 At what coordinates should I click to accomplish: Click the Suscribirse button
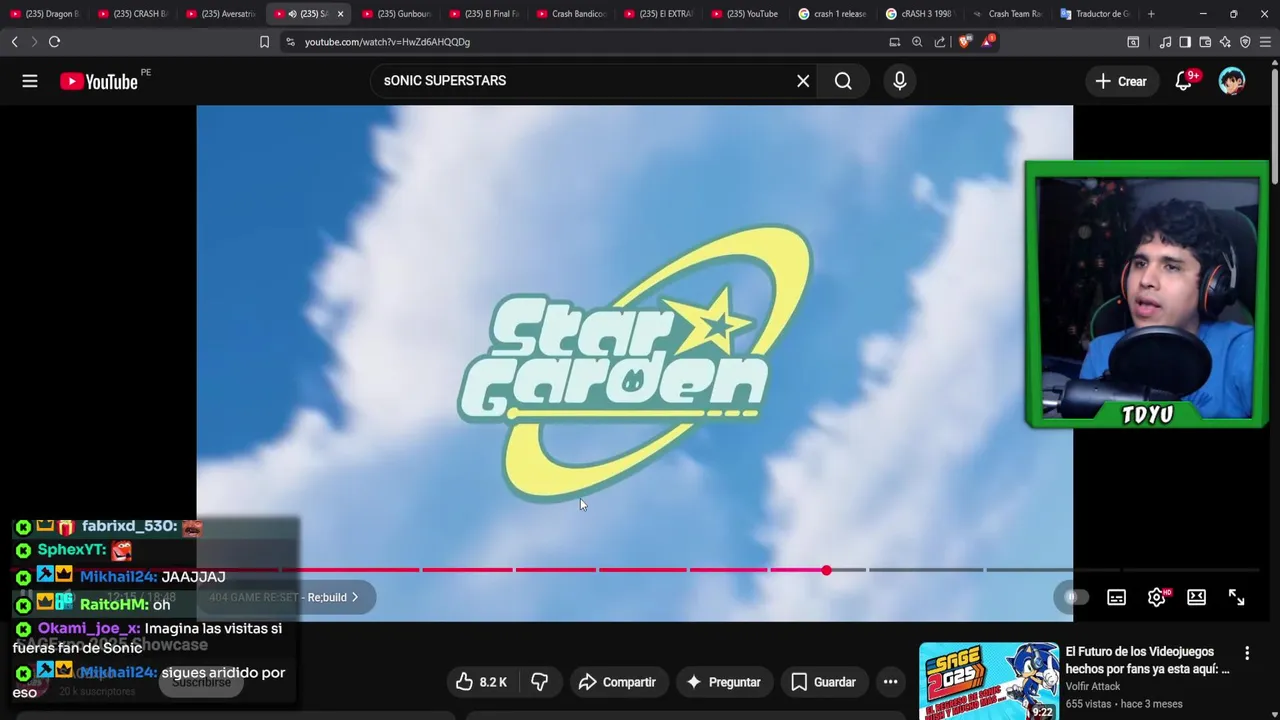[x=201, y=682]
